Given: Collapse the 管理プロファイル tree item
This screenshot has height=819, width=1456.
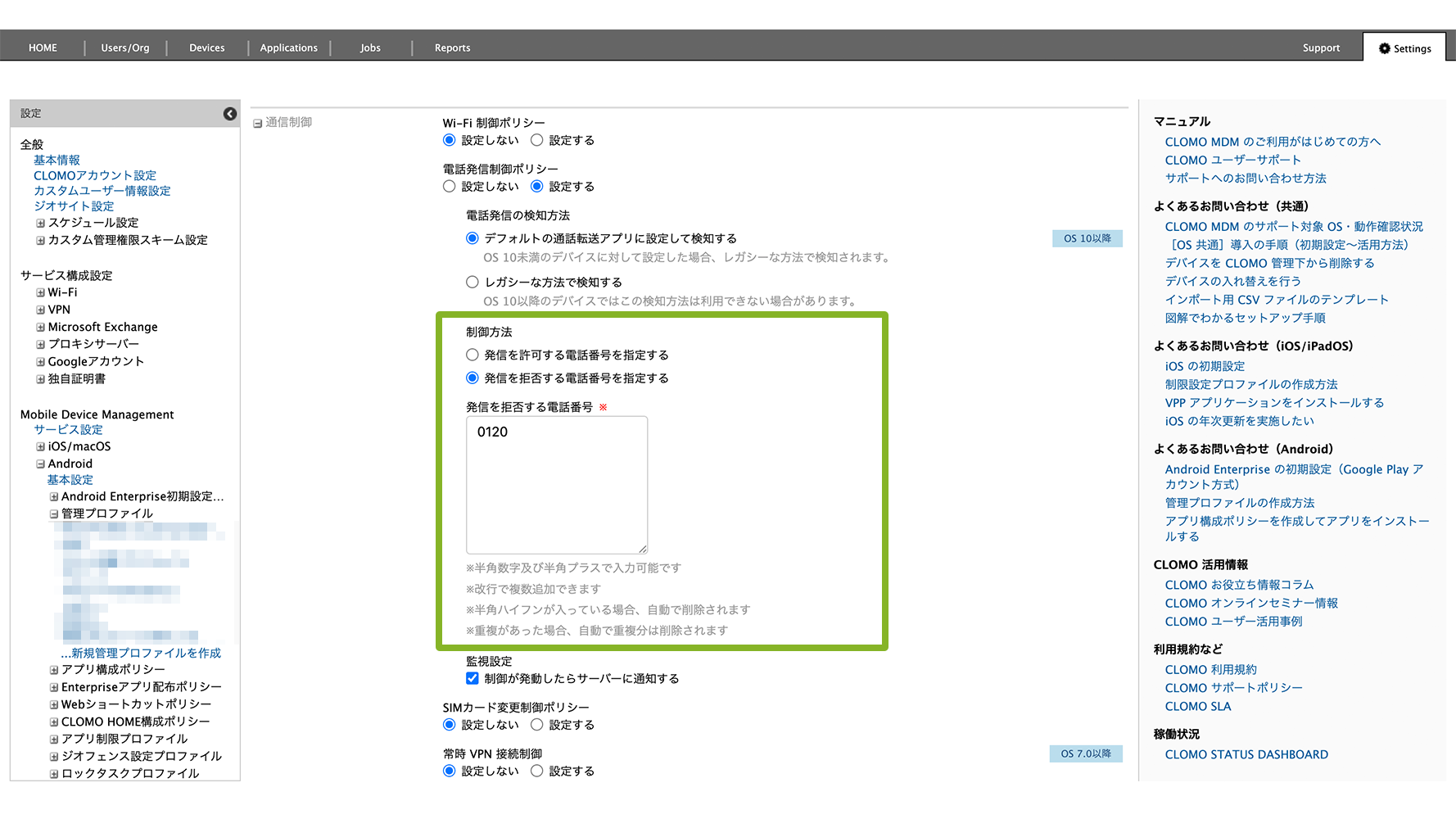Looking at the screenshot, I should pos(54,514).
